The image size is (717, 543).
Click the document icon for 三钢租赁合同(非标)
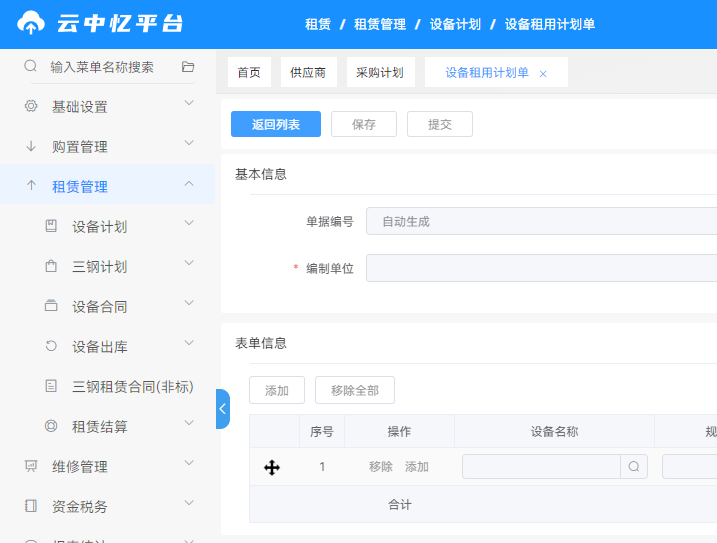coord(51,386)
